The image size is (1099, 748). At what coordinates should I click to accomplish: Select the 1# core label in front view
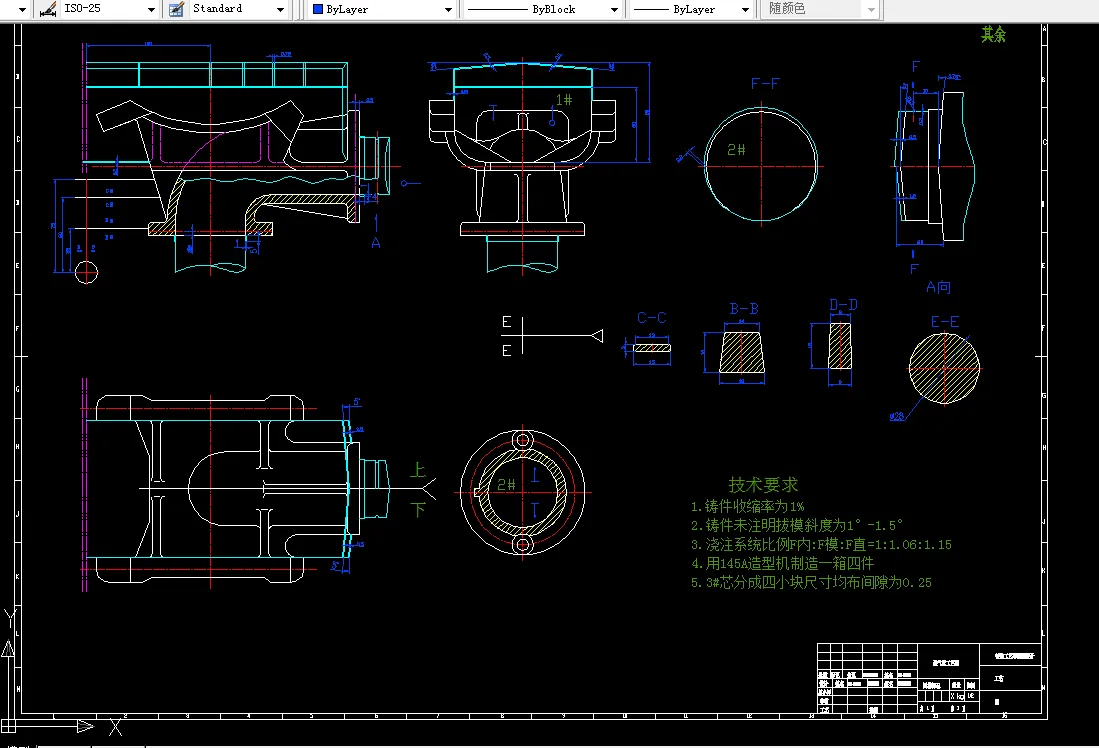tap(564, 100)
